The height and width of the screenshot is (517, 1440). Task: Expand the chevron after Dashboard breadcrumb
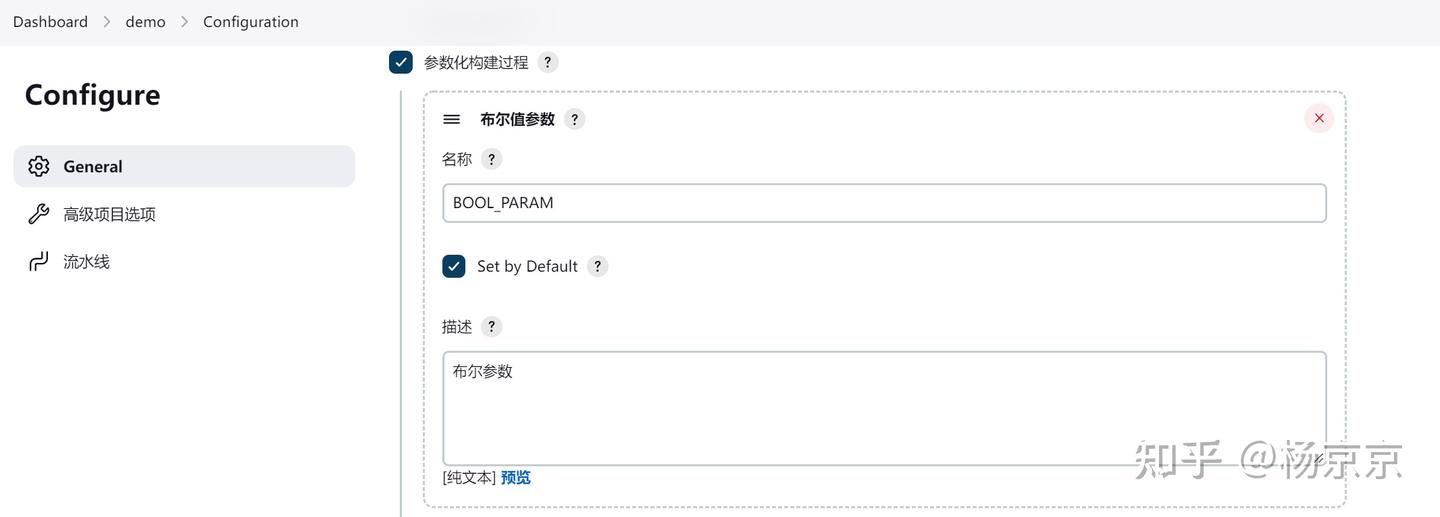coord(107,22)
